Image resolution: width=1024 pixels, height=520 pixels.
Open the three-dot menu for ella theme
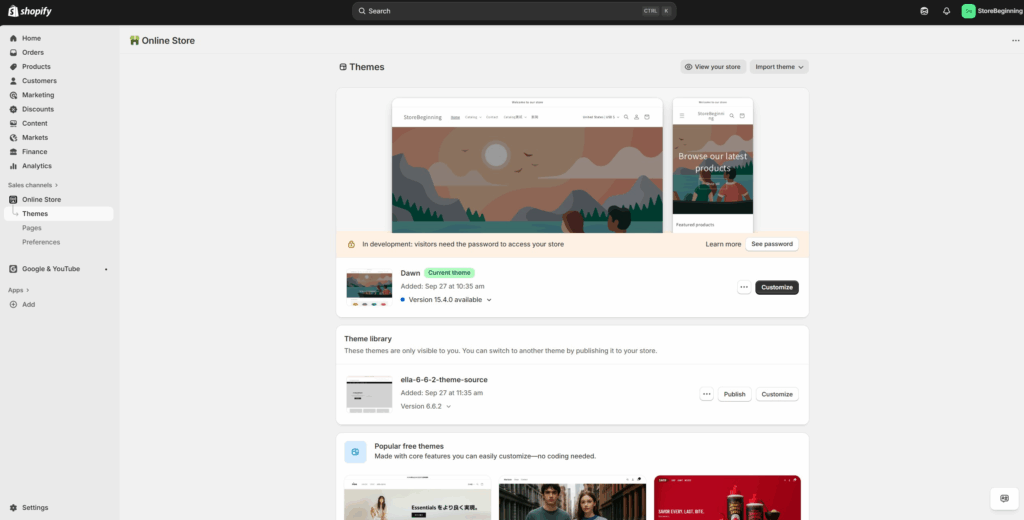click(707, 394)
